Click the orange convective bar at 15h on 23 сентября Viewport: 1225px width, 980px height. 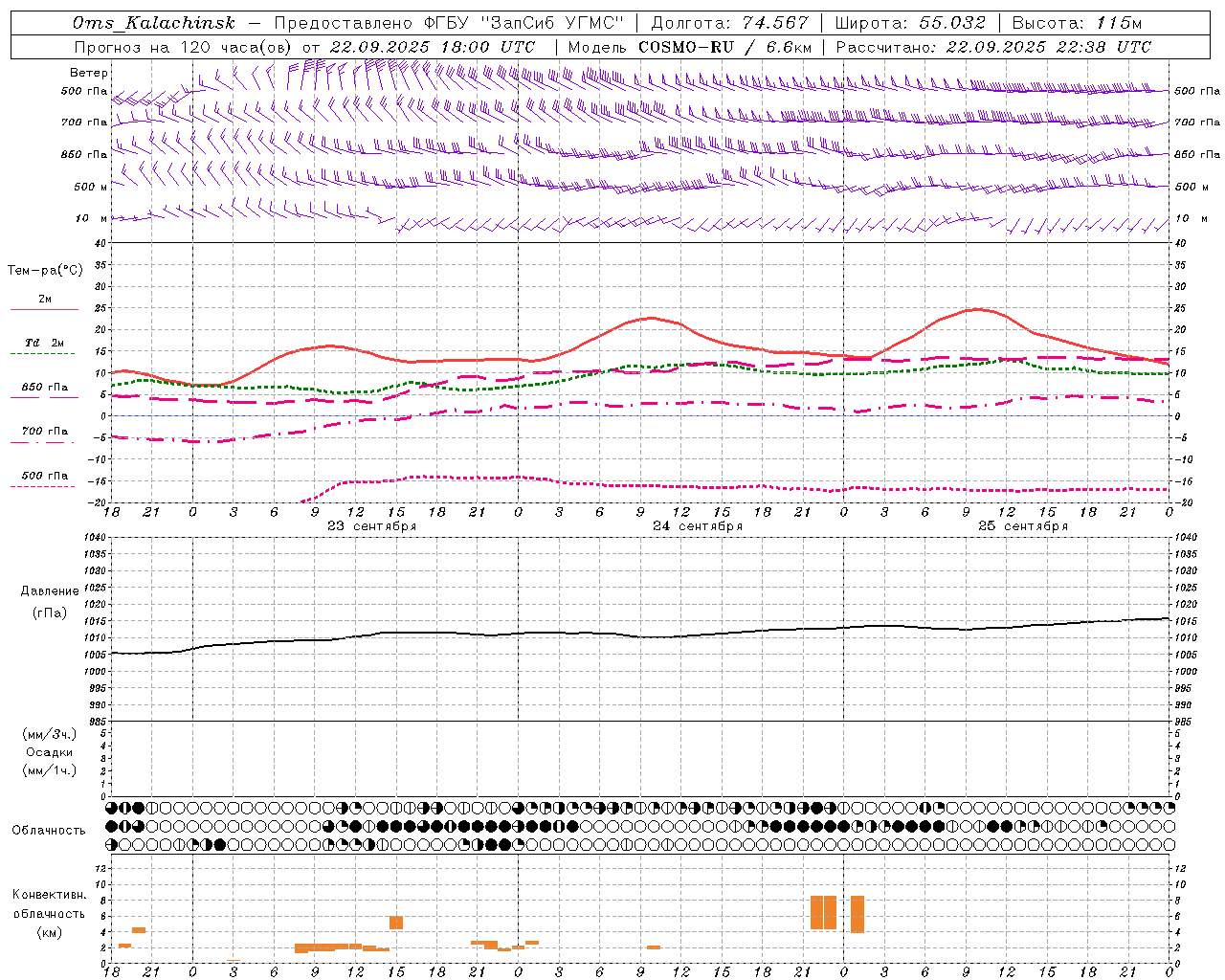point(396,923)
